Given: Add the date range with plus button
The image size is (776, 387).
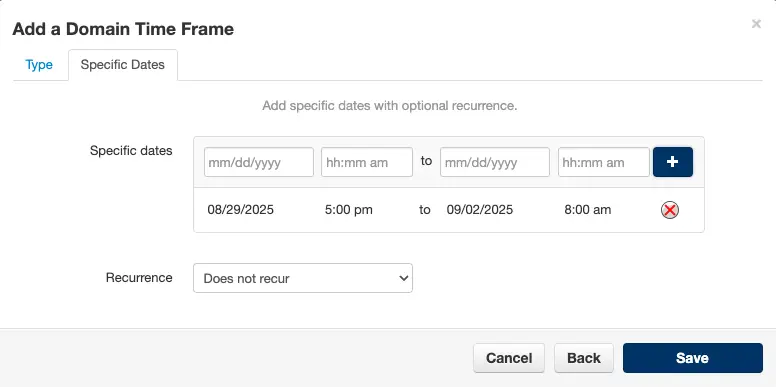Looking at the screenshot, I should [673, 162].
